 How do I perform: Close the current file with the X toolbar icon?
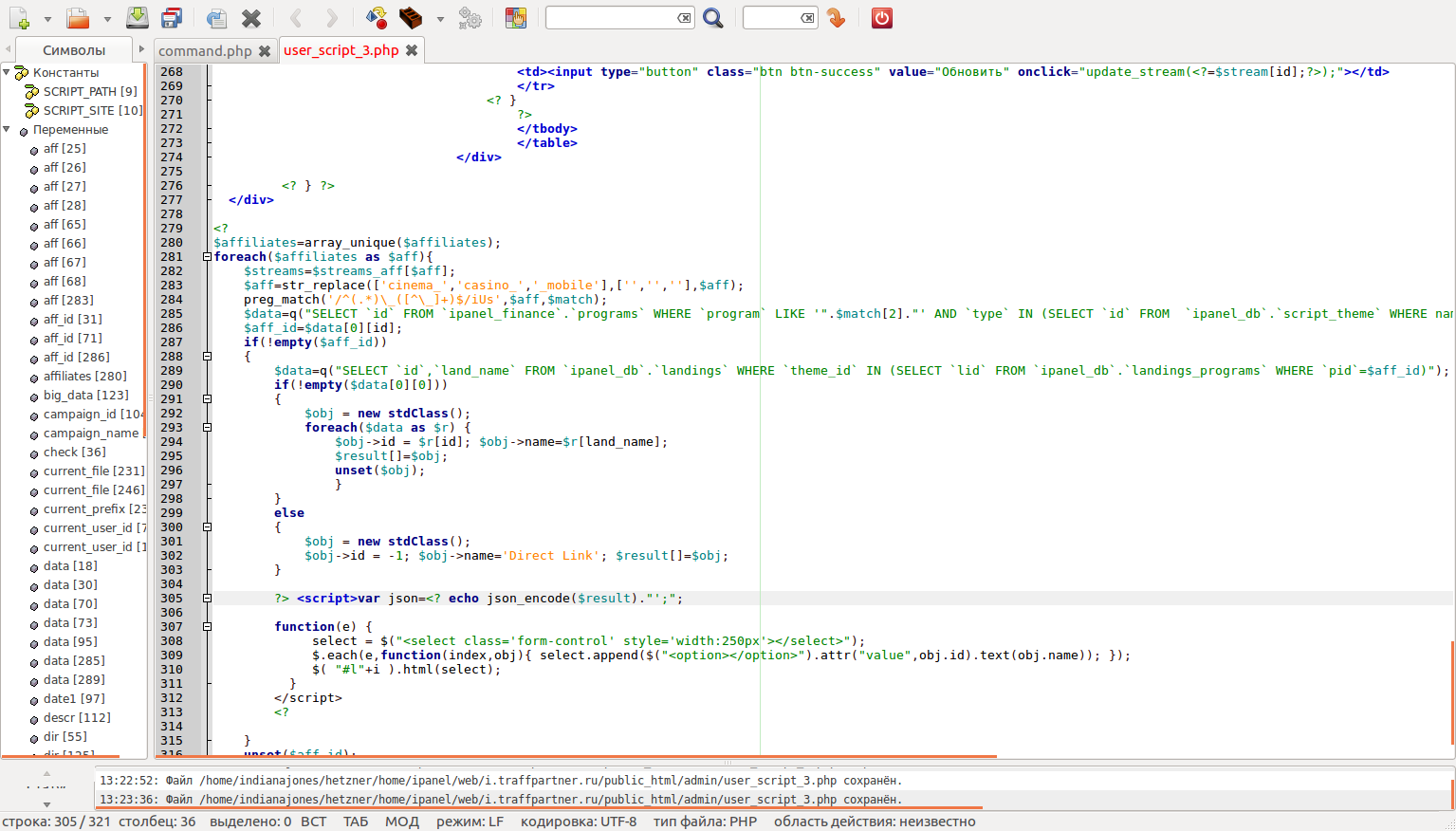(251, 18)
